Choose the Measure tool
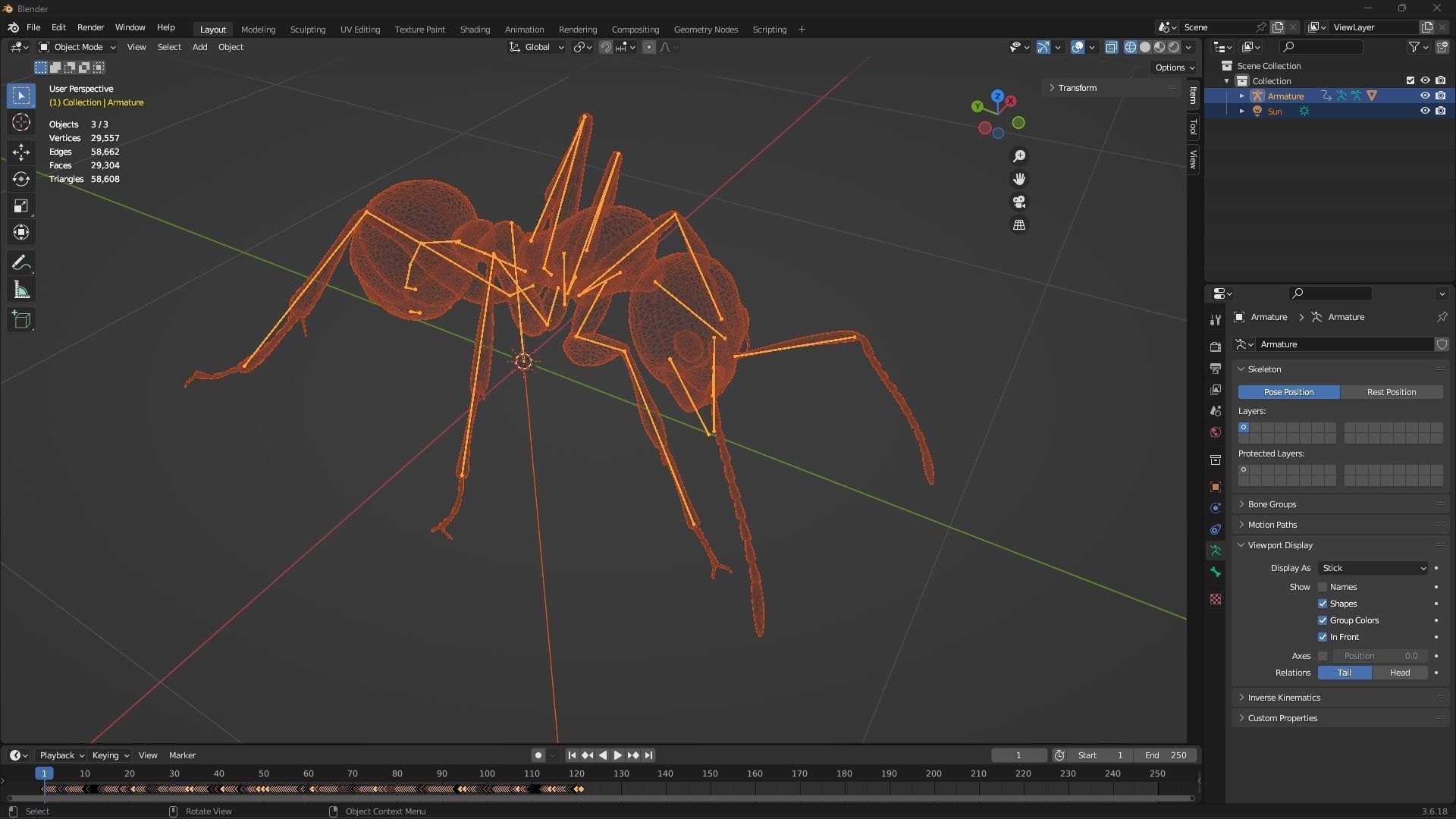The image size is (1456, 819). pos(21,290)
